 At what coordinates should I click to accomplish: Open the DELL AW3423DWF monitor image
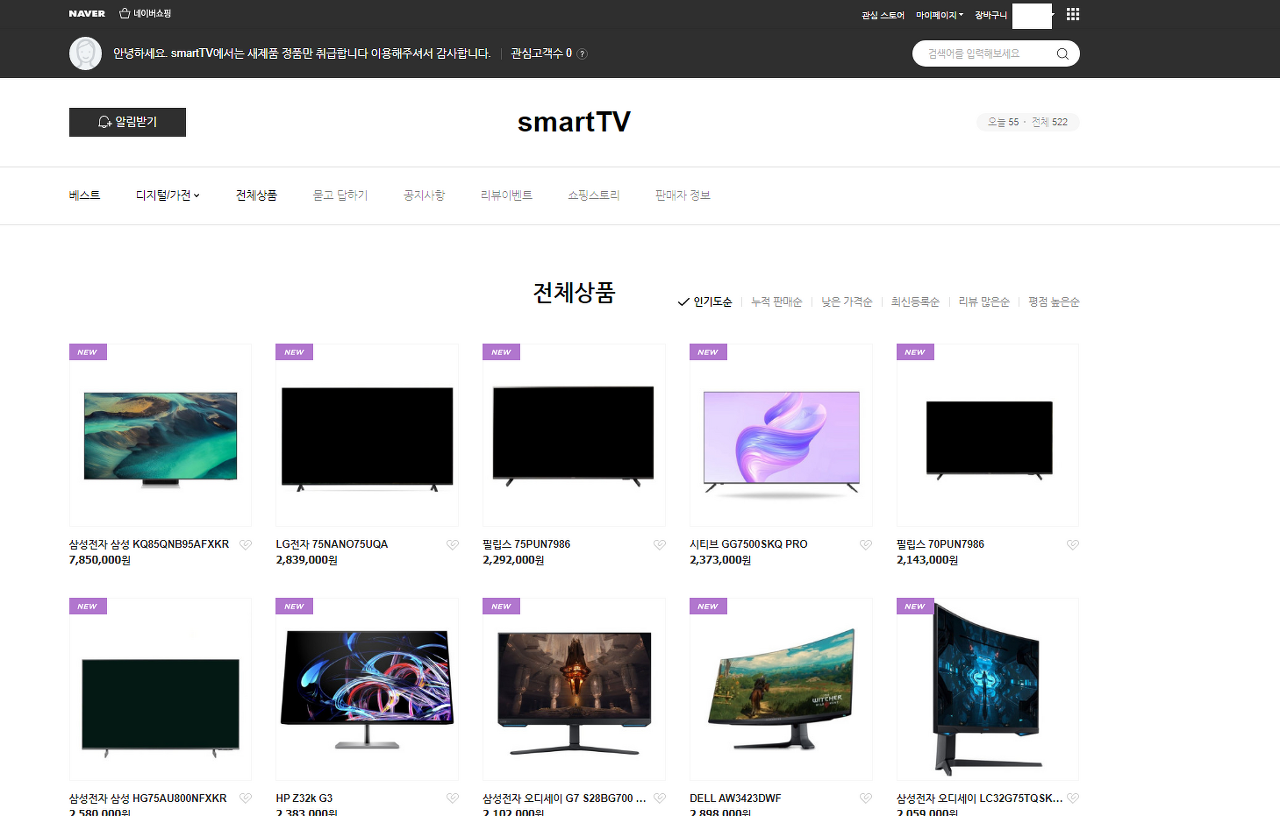click(x=781, y=689)
